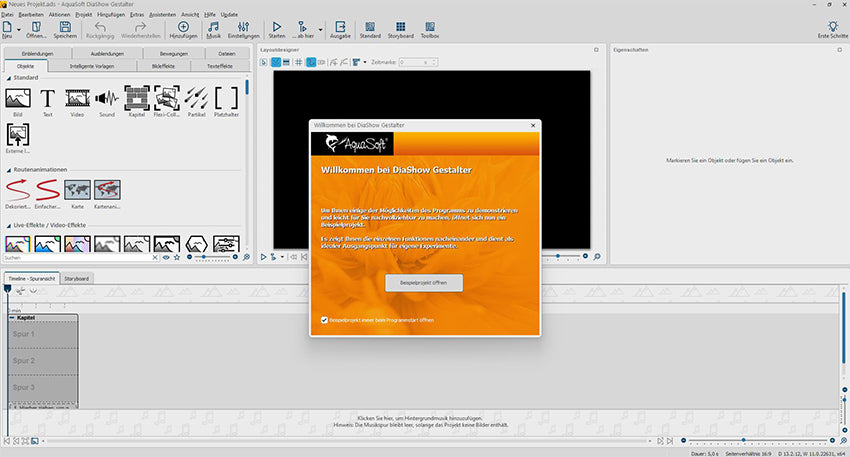Uncheck Beispielprojekt immer beim Programmstart öffnen
Viewport: 850px width, 457px height.
[x=324, y=320]
